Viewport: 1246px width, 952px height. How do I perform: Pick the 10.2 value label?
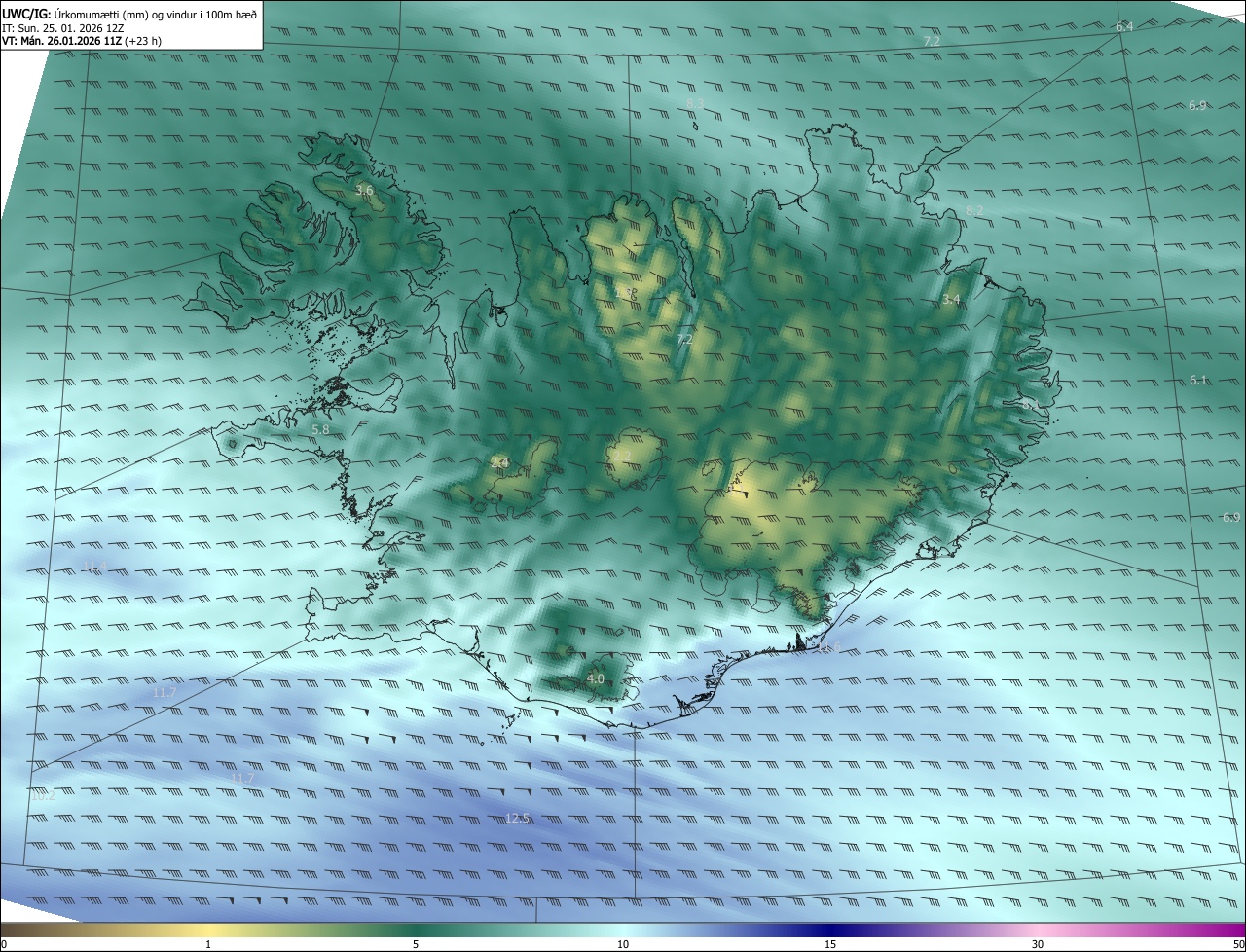pos(43,795)
